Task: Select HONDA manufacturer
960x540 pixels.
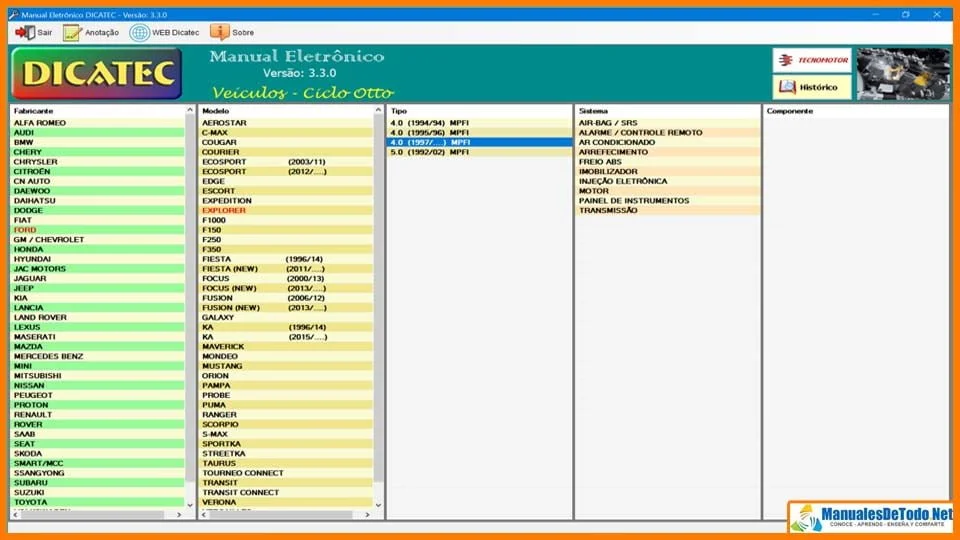Action: [x=98, y=250]
